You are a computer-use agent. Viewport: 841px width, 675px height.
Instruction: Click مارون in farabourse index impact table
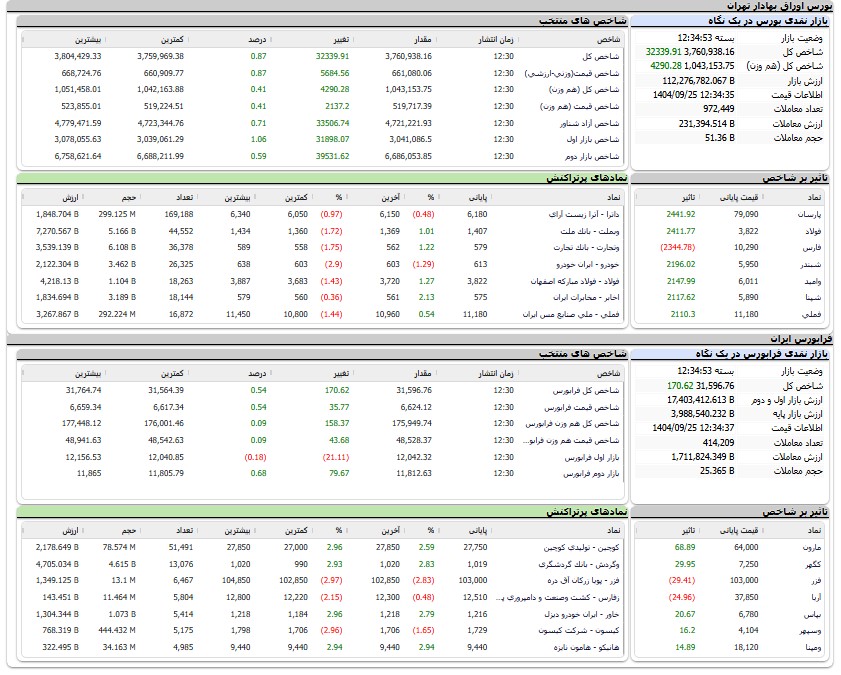[x=807, y=548]
